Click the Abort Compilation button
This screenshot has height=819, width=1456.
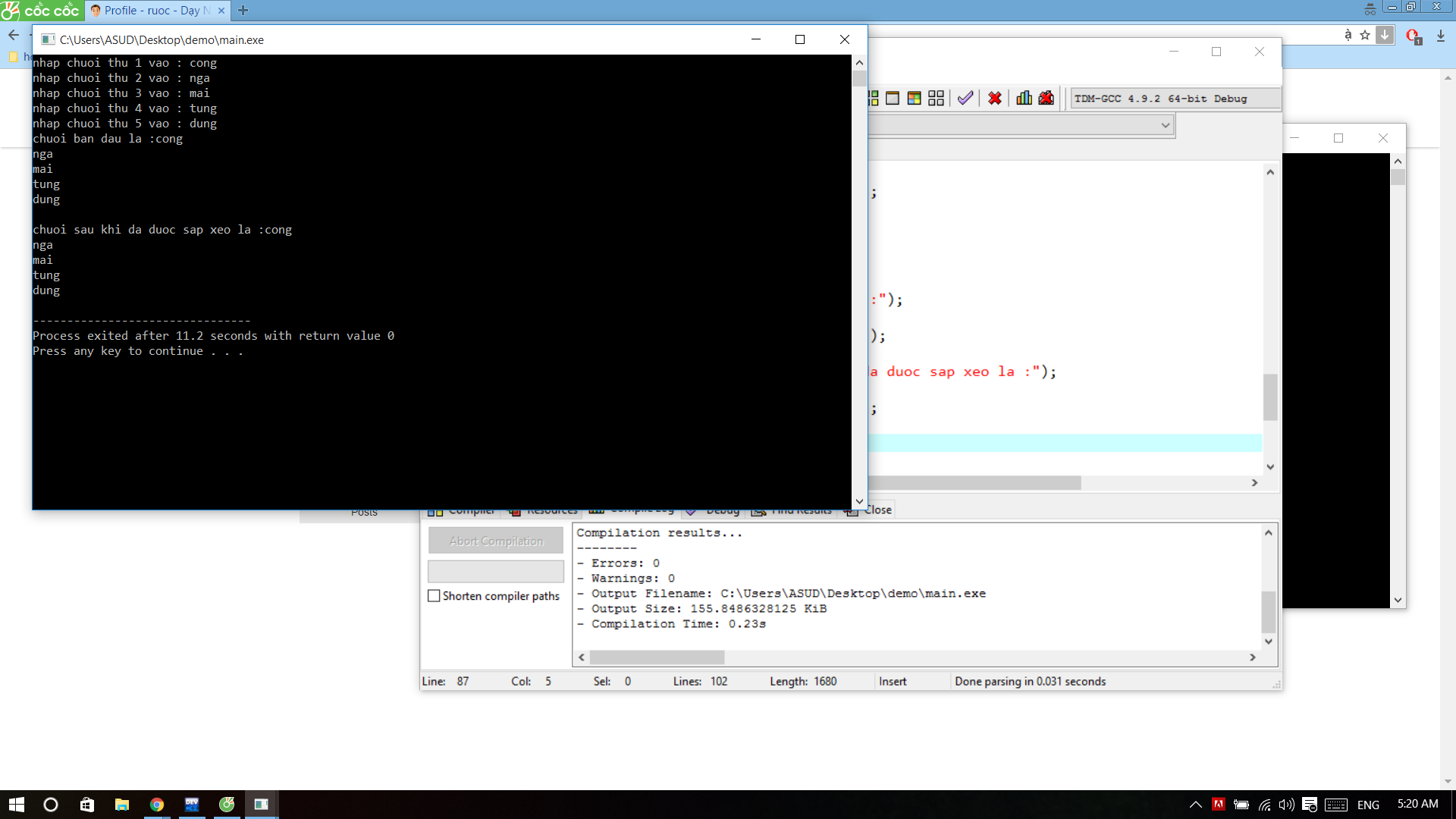pyautogui.click(x=496, y=541)
